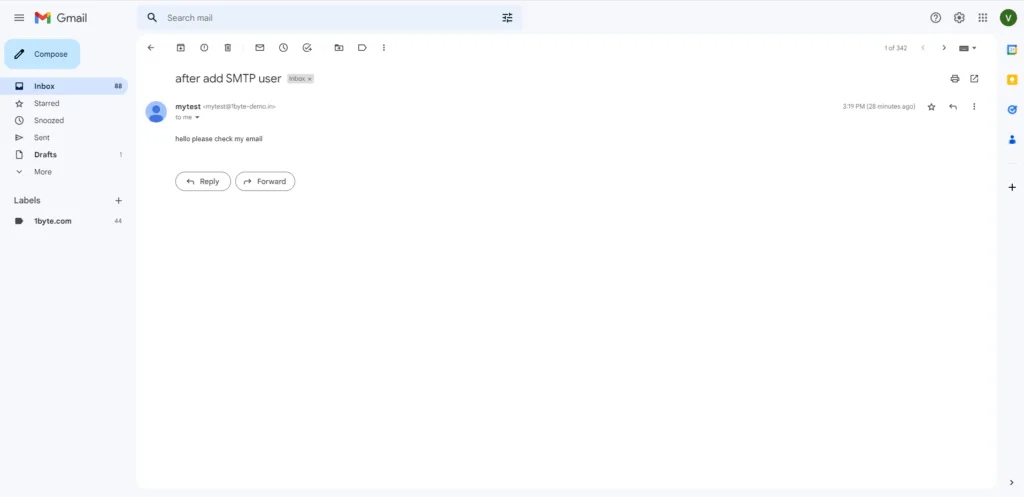Open the Sent folder
This screenshot has height=497, width=1024.
(x=42, y=138)
